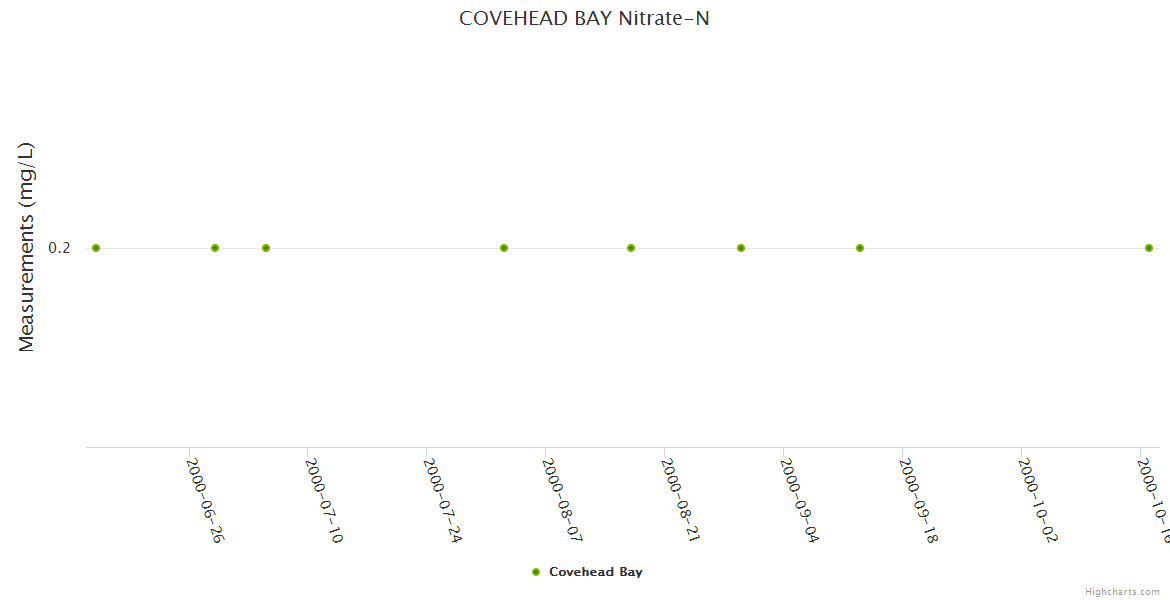1170x600 pixels.
Task: Select the data point just after the 2000-06-26 tick
Action: tap(215, 248)
